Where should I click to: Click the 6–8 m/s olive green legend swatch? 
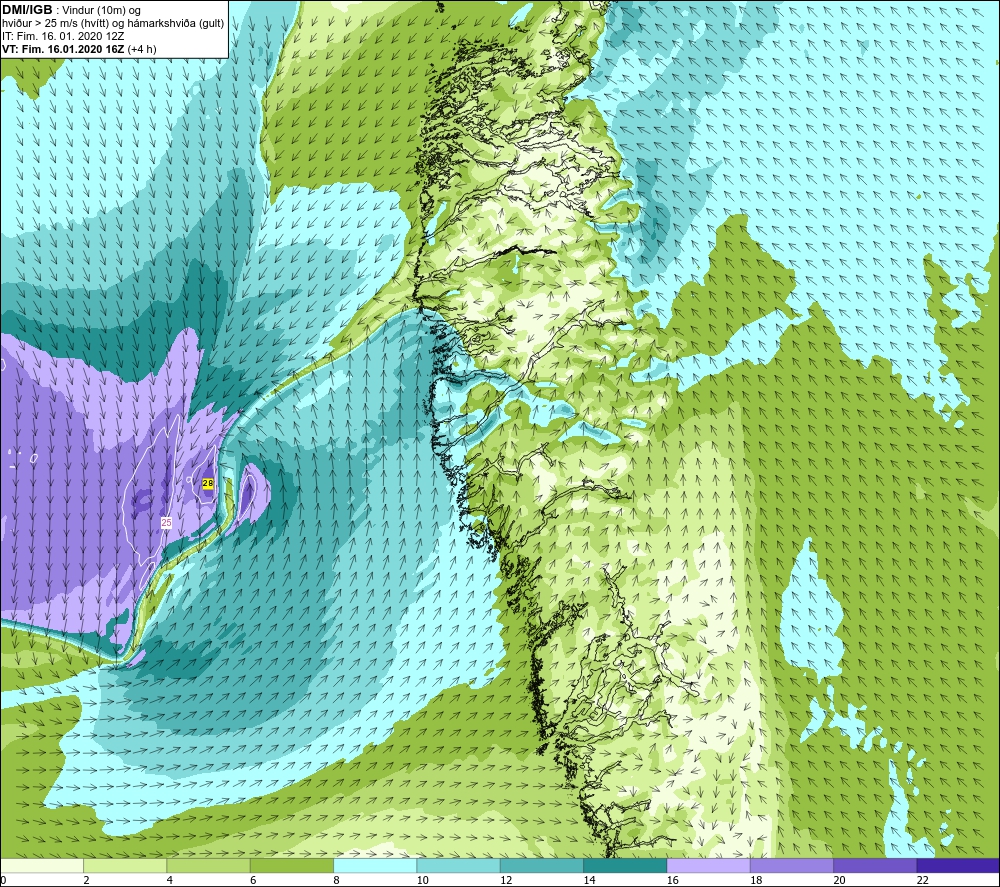click(x=292, y=865)
